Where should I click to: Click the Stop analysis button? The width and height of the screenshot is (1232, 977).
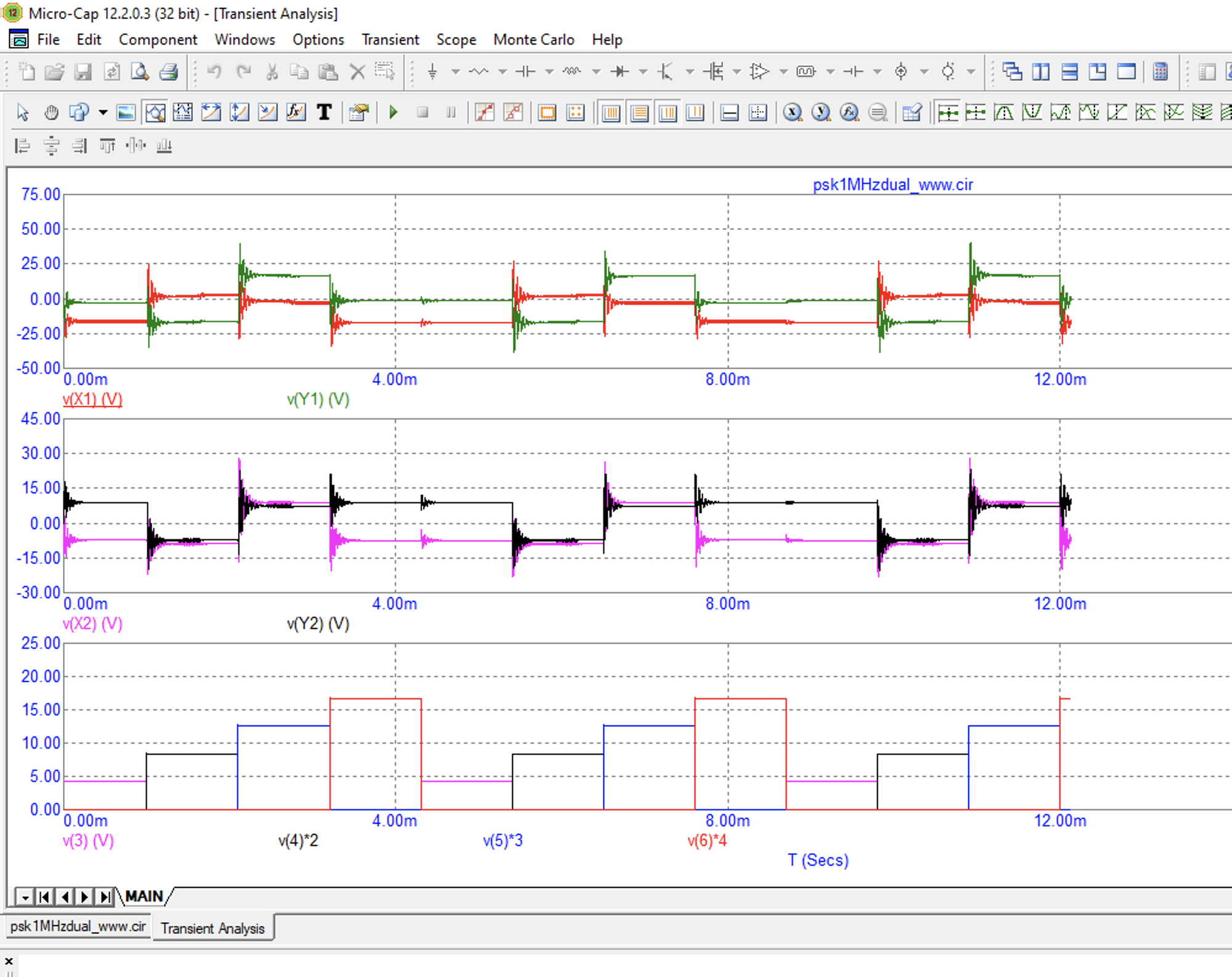[x=422, y=112]
